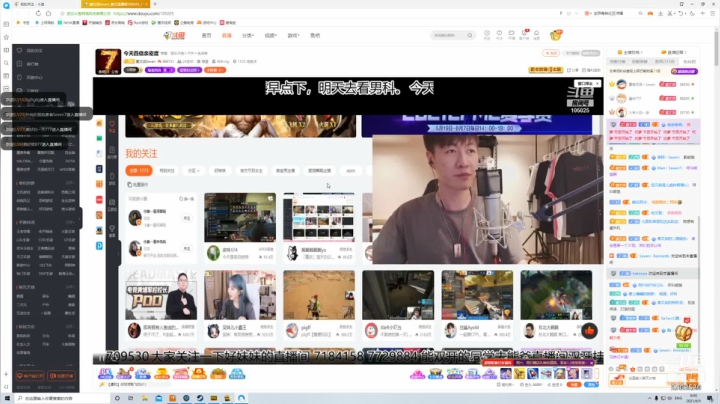Click the 批量操作 link

click(x=138, y=185)
